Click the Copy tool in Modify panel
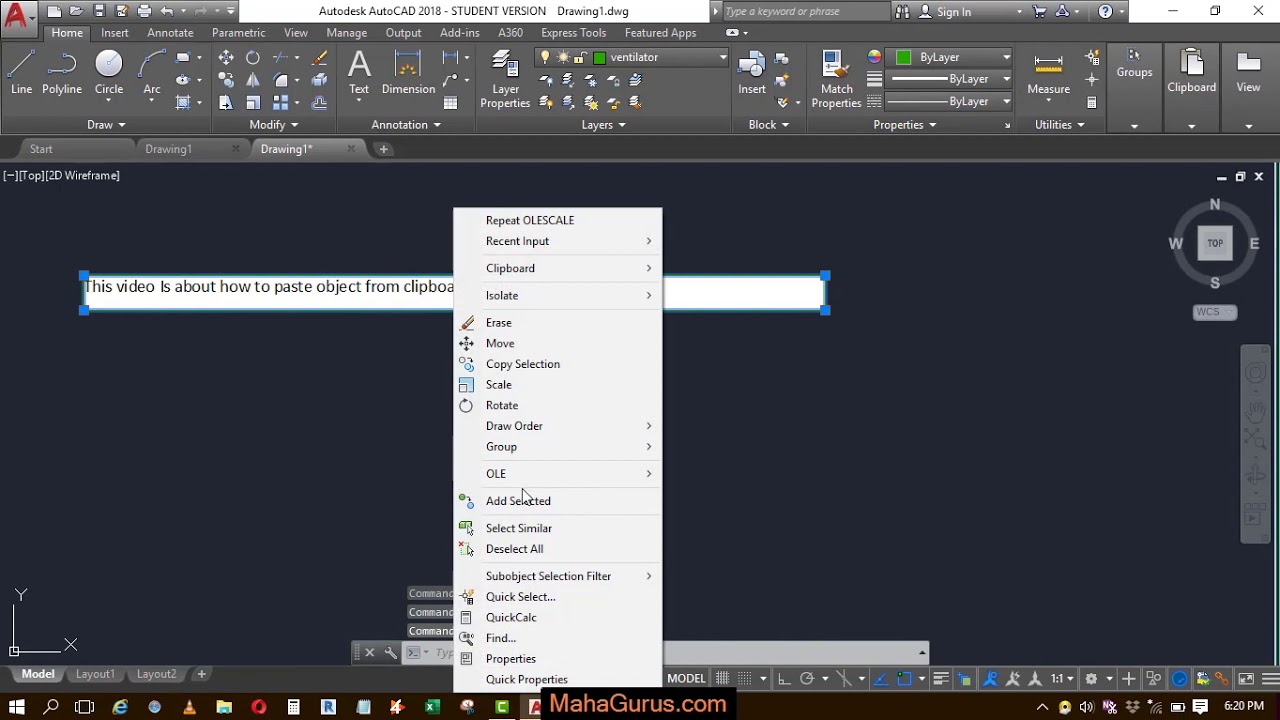1280x720 pixels. (226, 80)
